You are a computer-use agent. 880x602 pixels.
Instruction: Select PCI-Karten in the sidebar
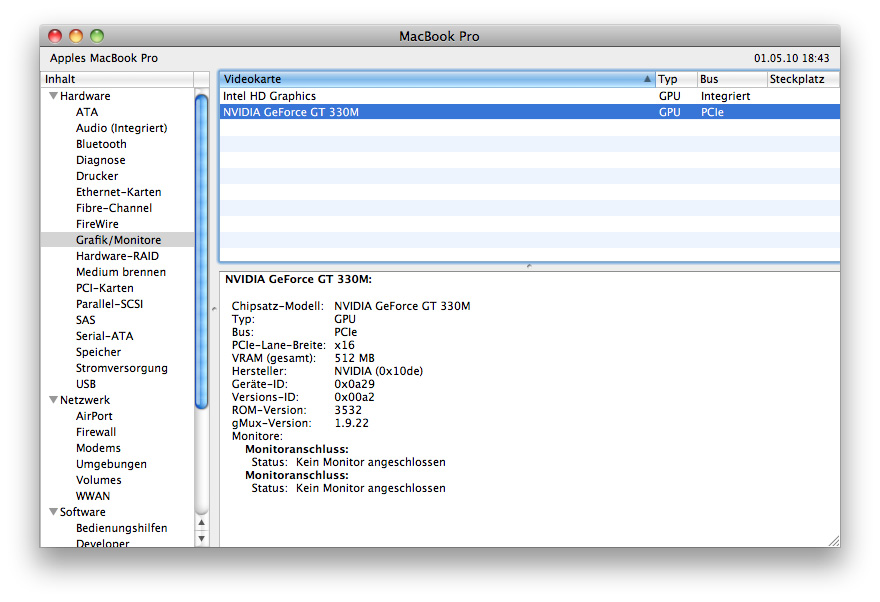[x=104, y=288]
